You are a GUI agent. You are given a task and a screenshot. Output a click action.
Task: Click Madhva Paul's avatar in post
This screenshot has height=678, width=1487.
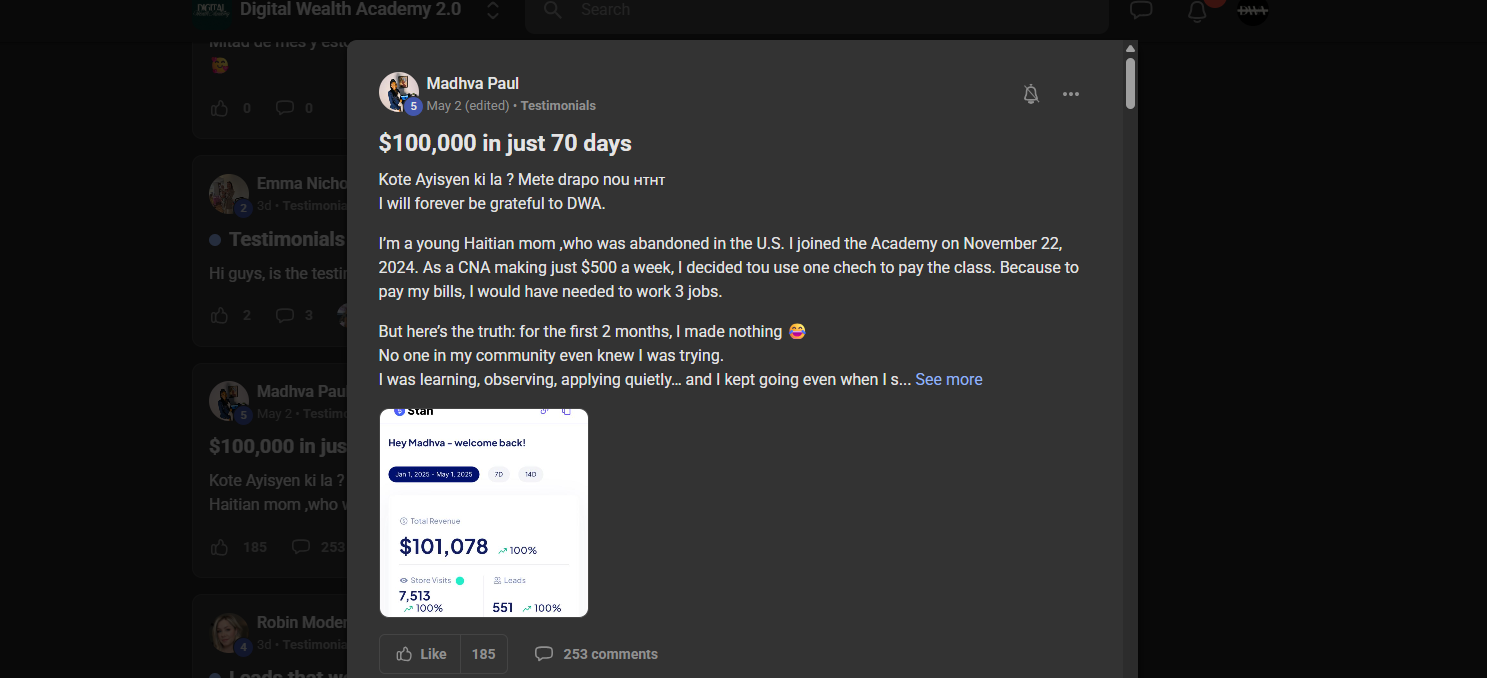point(398,91)
